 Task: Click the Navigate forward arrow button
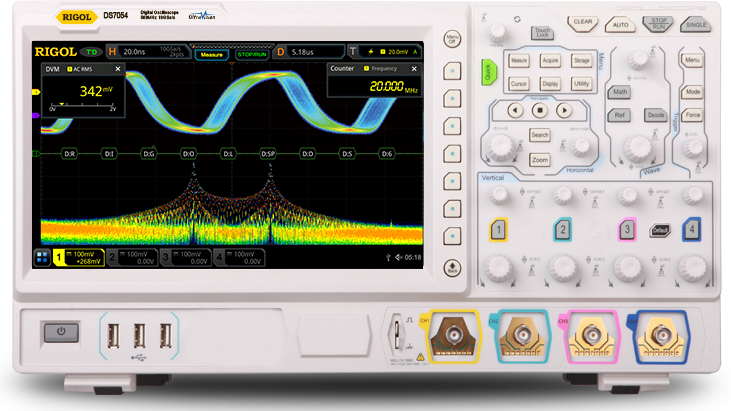click(564, 110)
